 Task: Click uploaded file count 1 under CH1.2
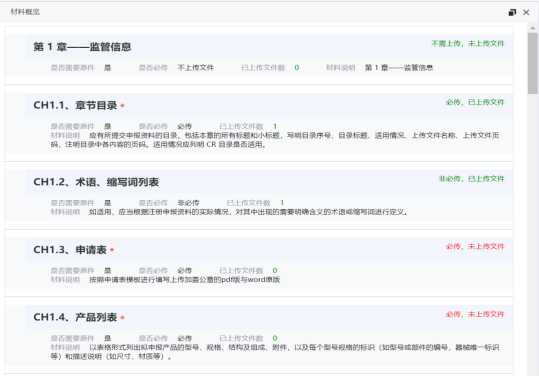tap(282, 203)
